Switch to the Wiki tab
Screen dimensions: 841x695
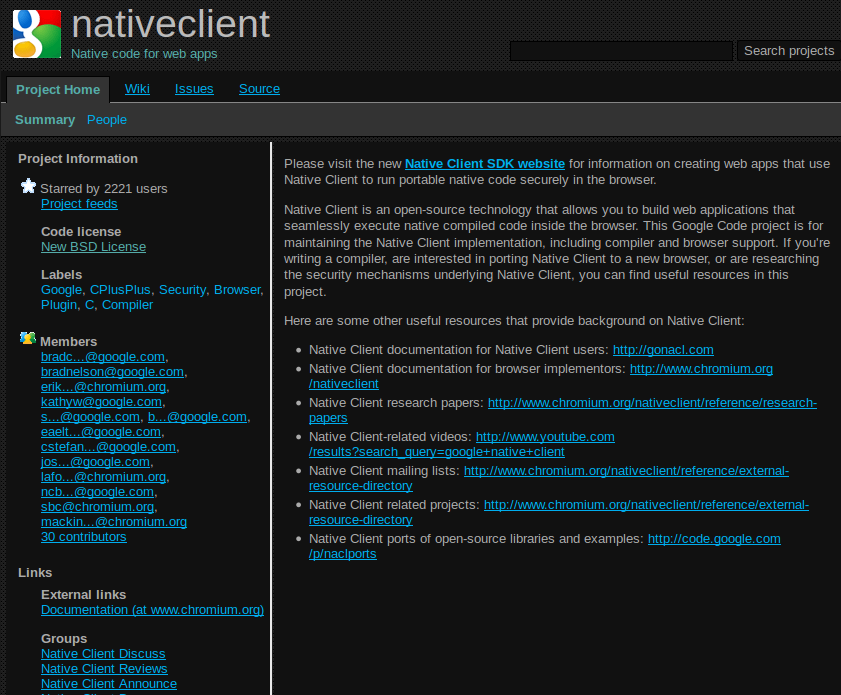pyautogui.click(x=137, y=89)
